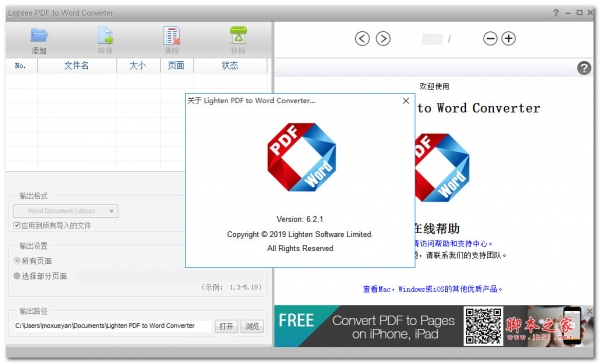Click the 添加 (Add) folder icon
The height and width of the screenshot is (364, 600).
coord(39,35)
